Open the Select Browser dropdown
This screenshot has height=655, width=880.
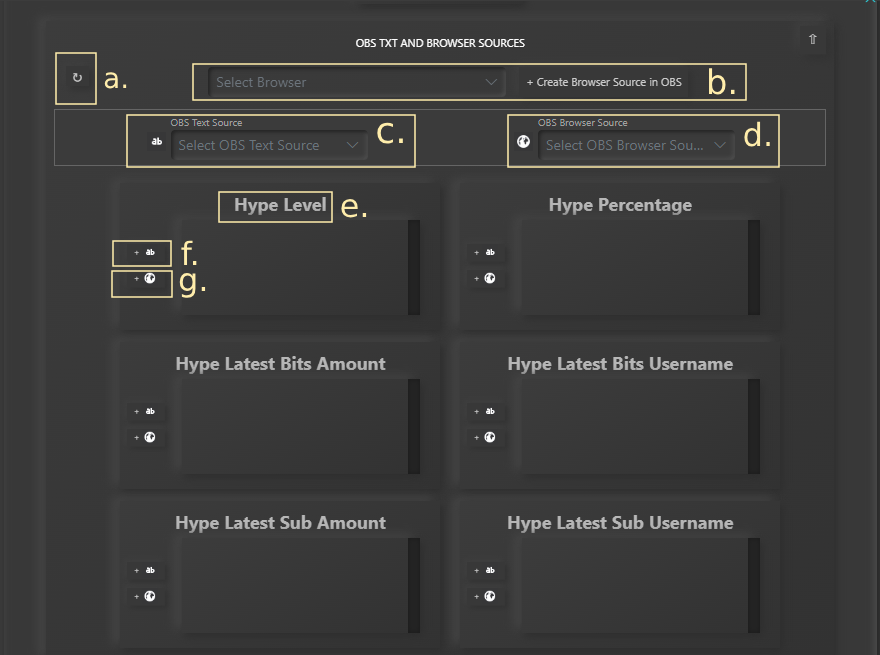(356, 82)
